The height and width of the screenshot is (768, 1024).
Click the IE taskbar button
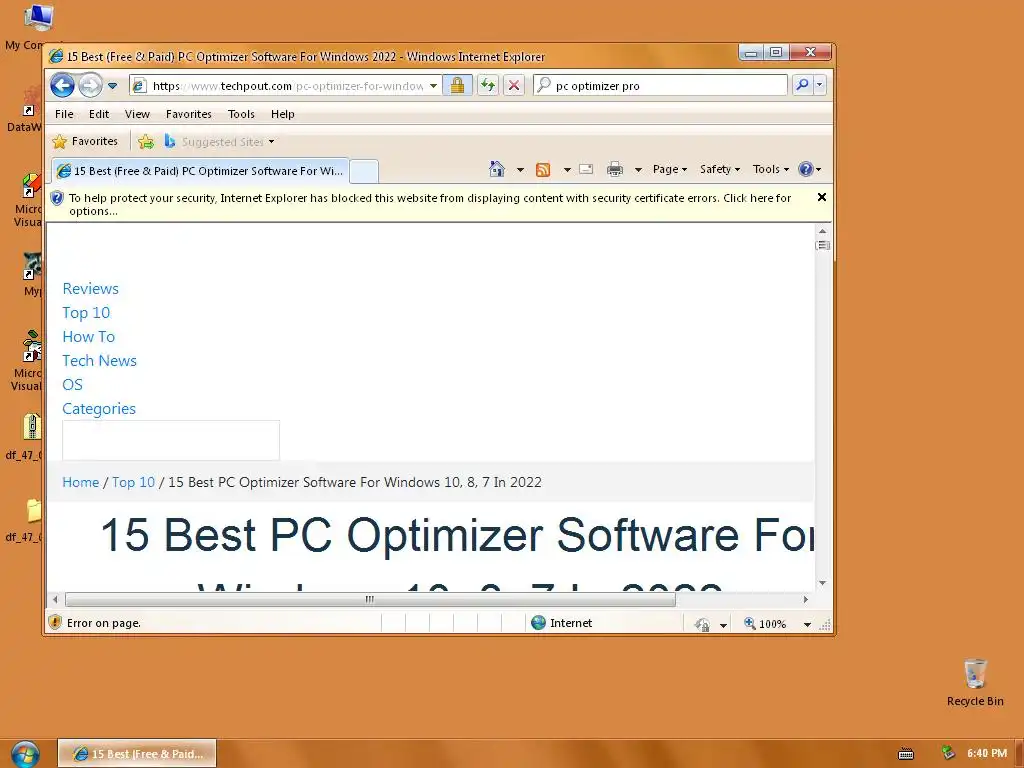[137, 754]
